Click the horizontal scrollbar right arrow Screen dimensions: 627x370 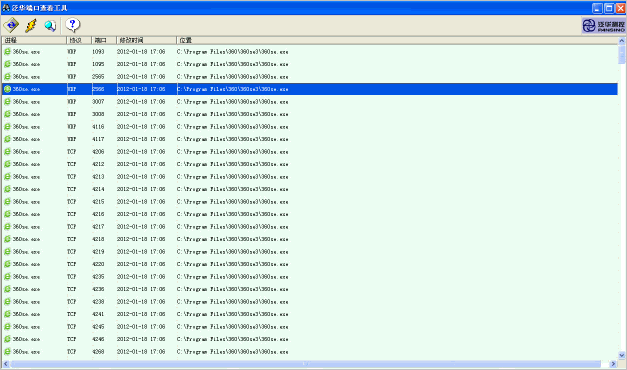coord(613,364)
